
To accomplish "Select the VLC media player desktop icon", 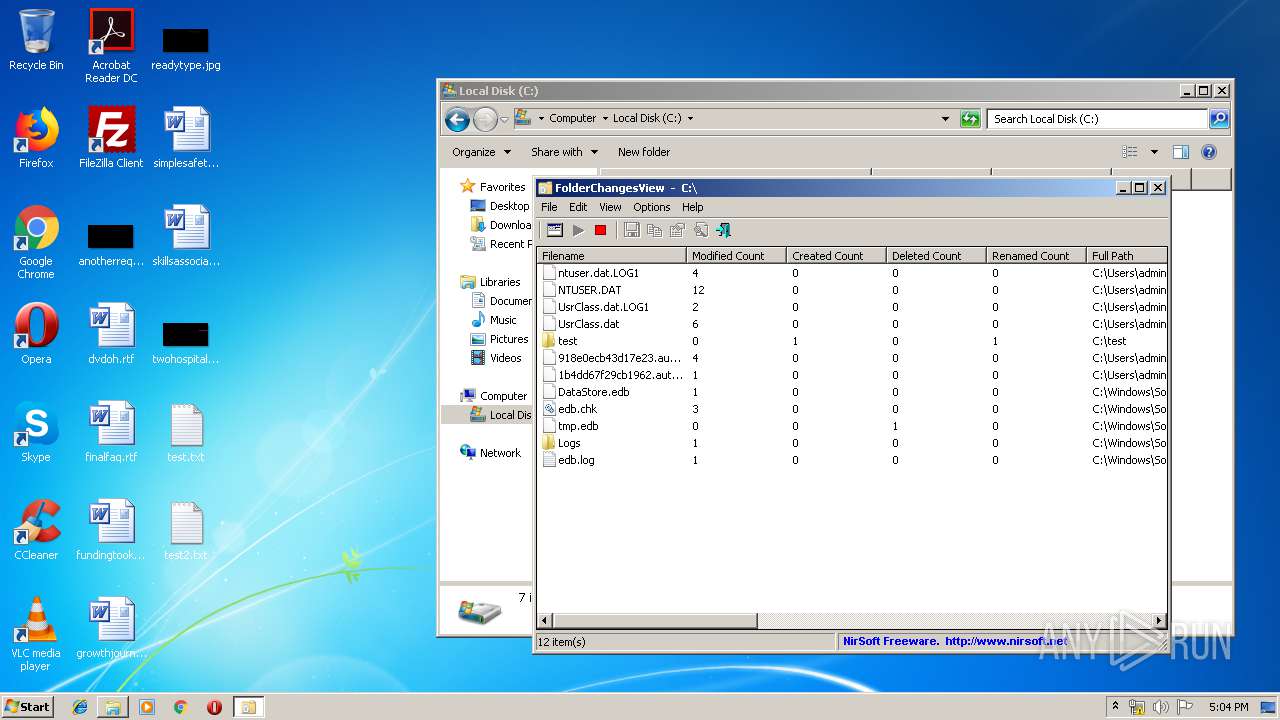I will click(36, 634).
